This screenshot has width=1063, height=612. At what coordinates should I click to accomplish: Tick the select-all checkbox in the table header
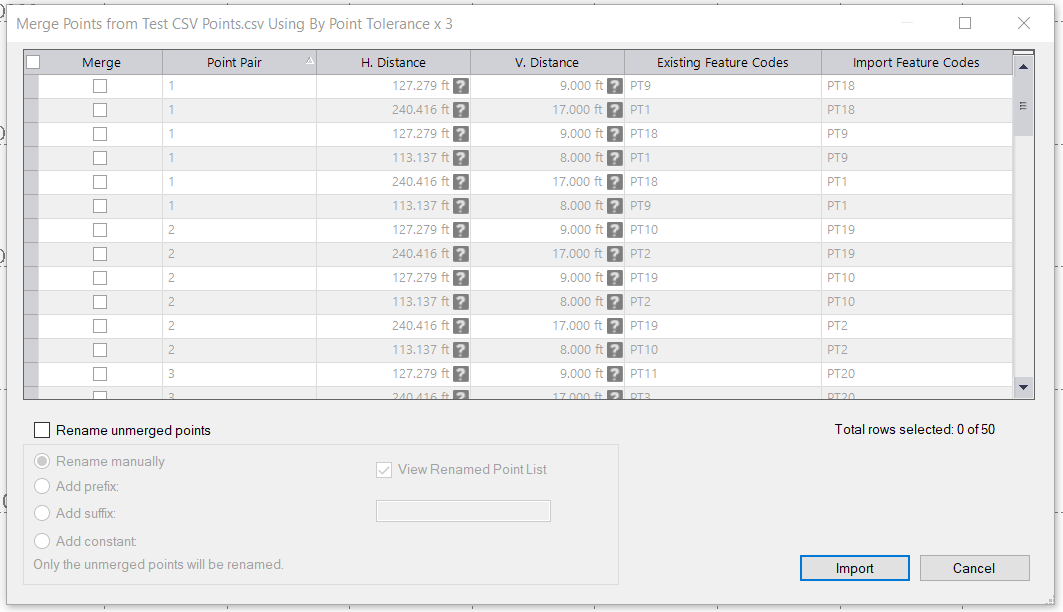[33, 62]
